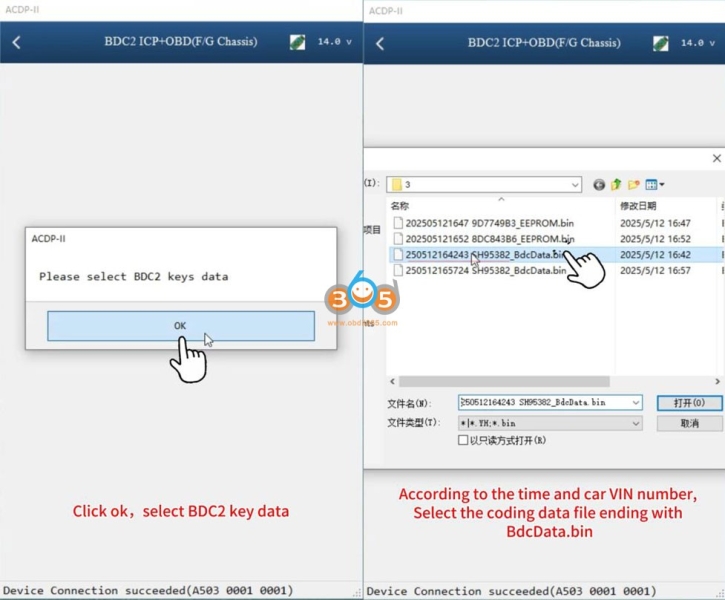Click the Up One Level folder icon

(616, 185)
